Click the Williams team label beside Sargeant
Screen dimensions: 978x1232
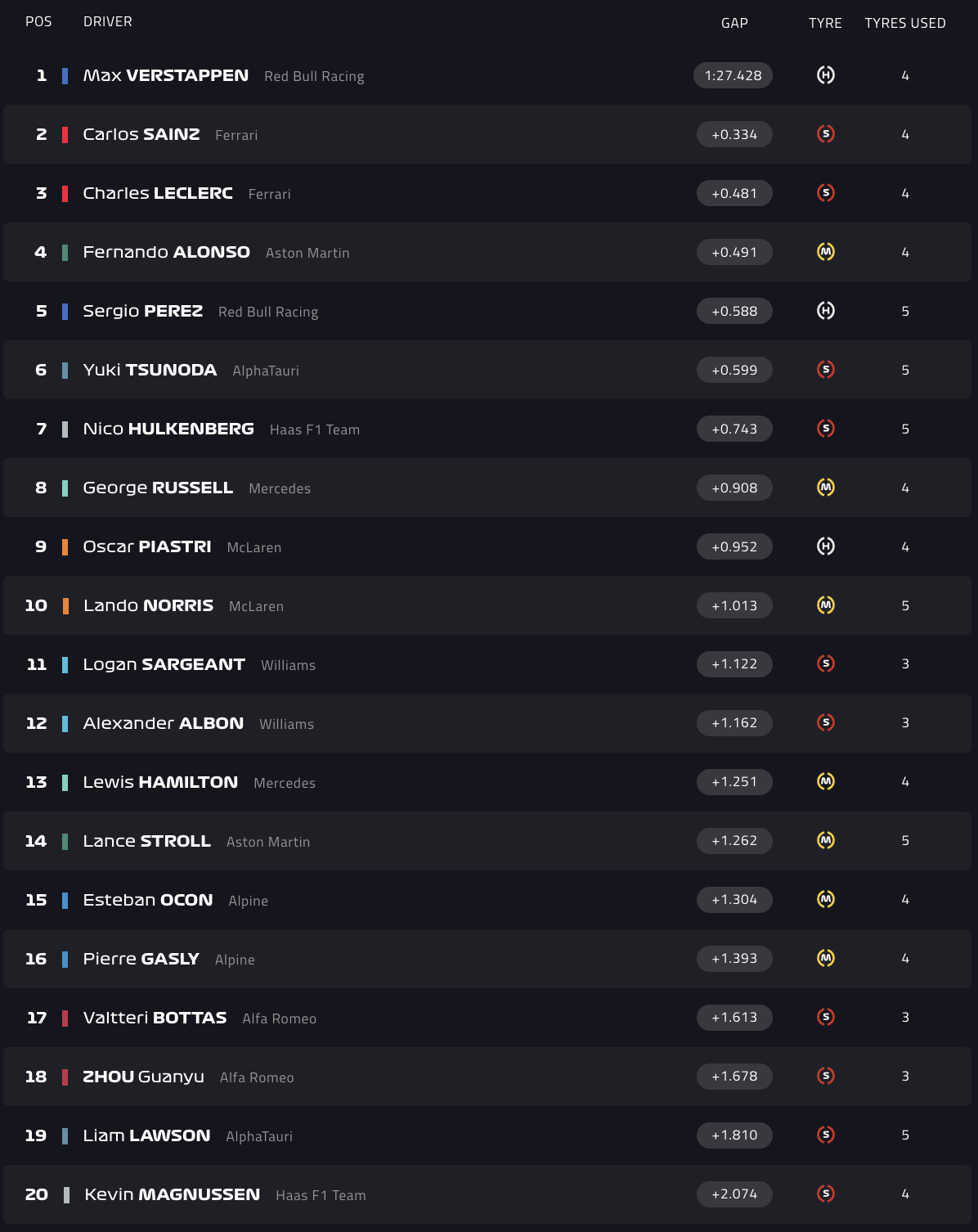click(288, 665)
